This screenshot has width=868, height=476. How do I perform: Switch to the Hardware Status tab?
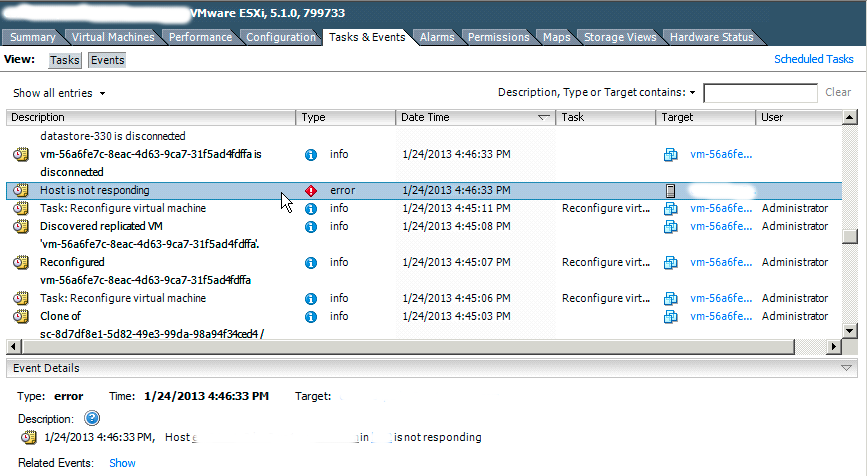(711, 37)
